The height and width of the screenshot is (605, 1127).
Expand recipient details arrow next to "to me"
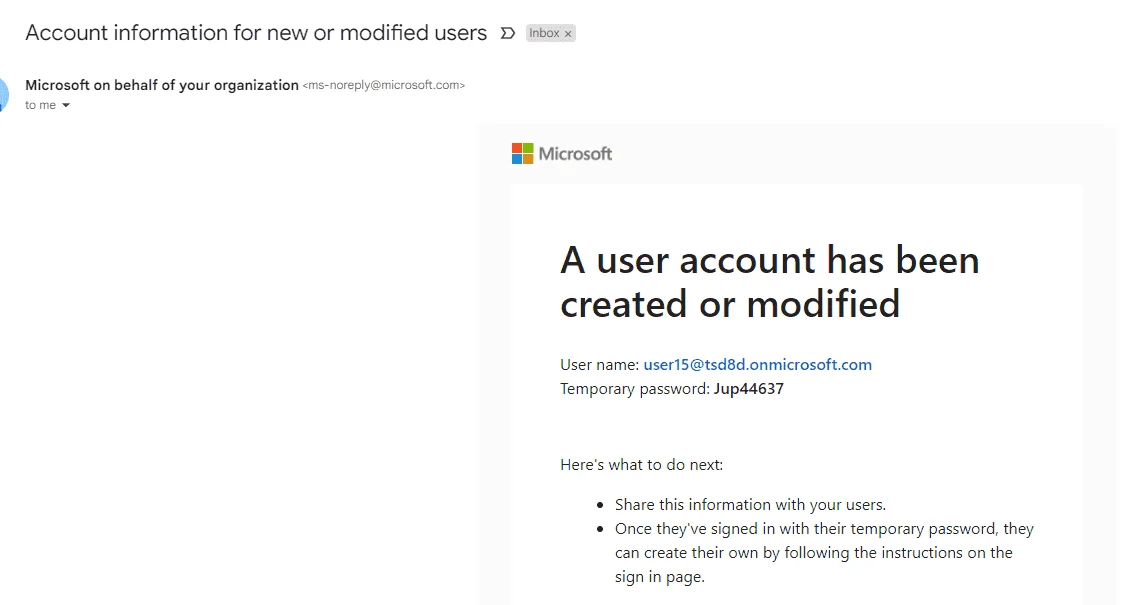coord(66,106)
